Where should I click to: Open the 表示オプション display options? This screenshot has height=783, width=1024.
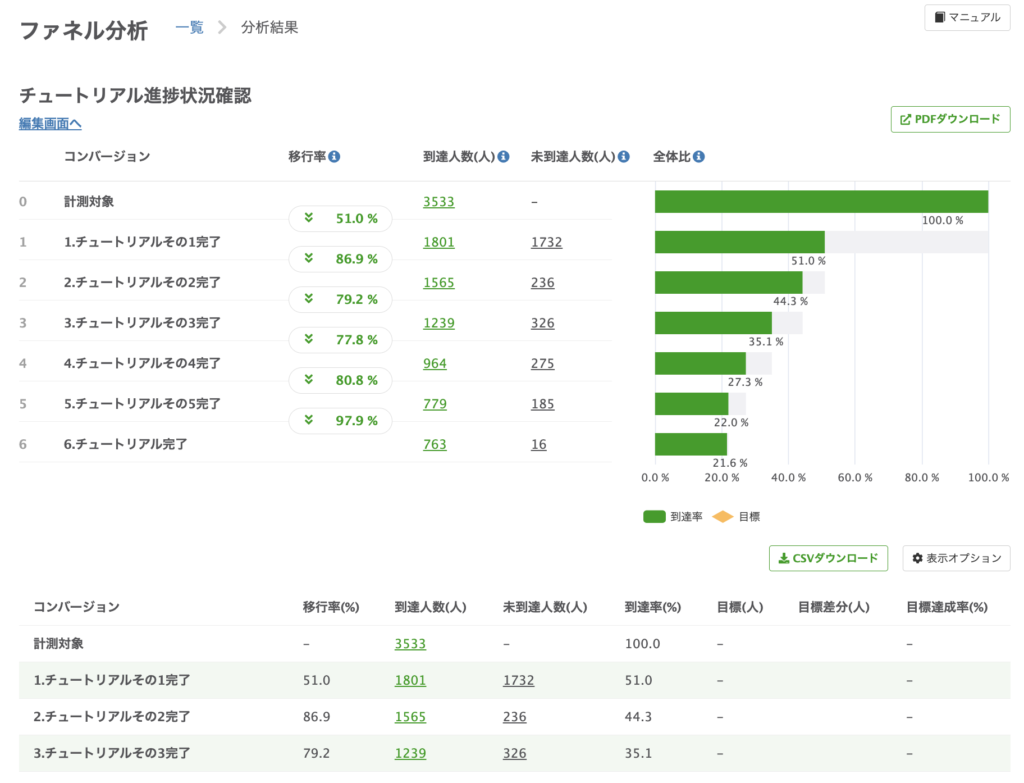[x=956, y=558]
